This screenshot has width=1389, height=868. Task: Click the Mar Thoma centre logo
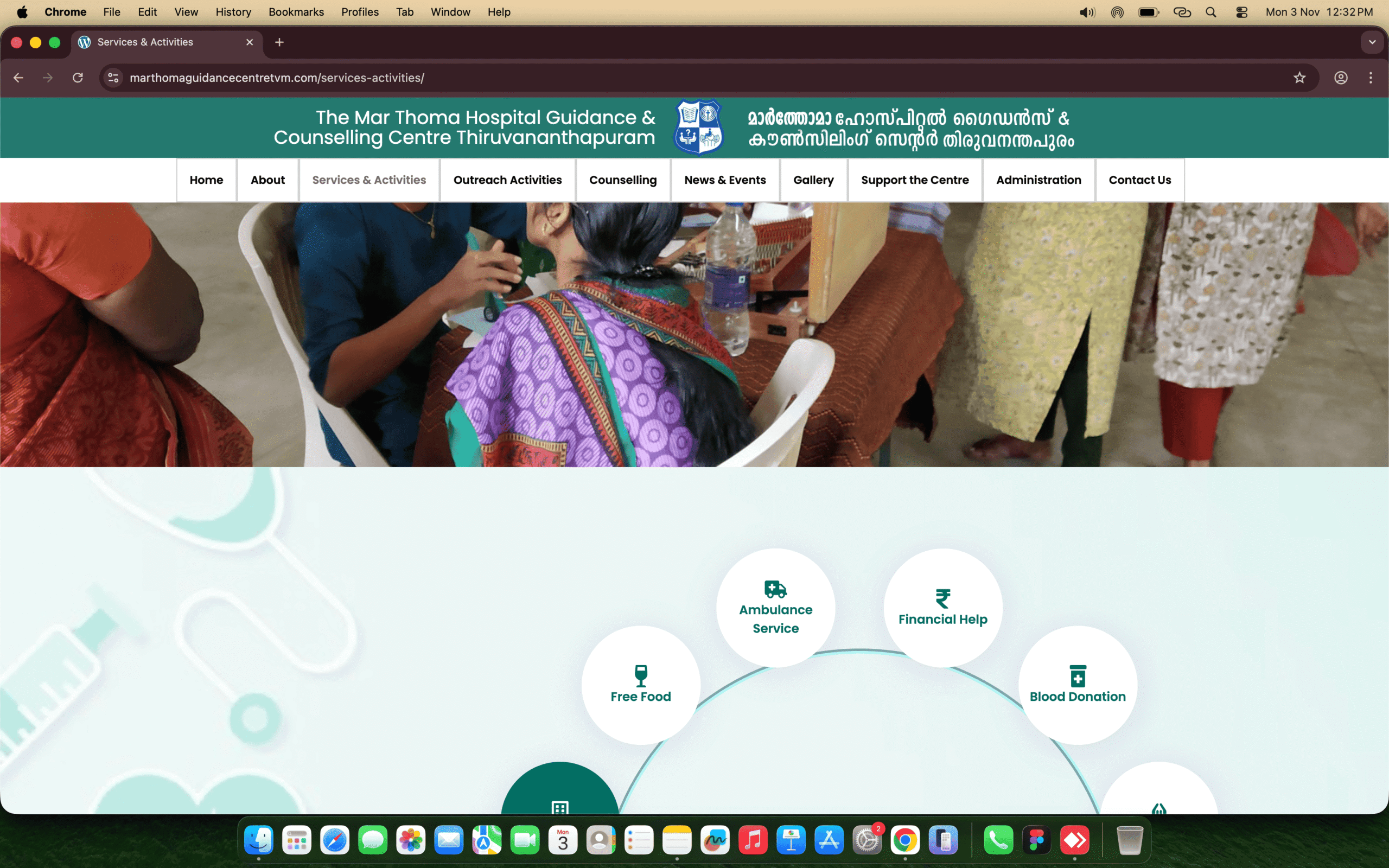point(698,127)
